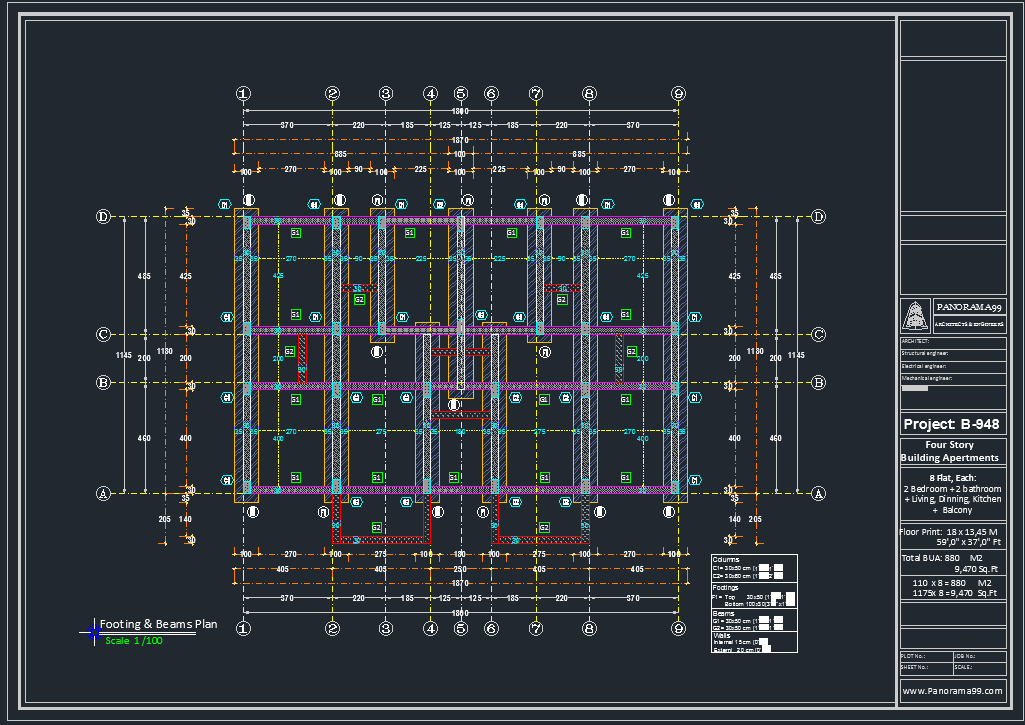Click 'Floor Print: 18 x 13,45 M' text

point(949,532)
